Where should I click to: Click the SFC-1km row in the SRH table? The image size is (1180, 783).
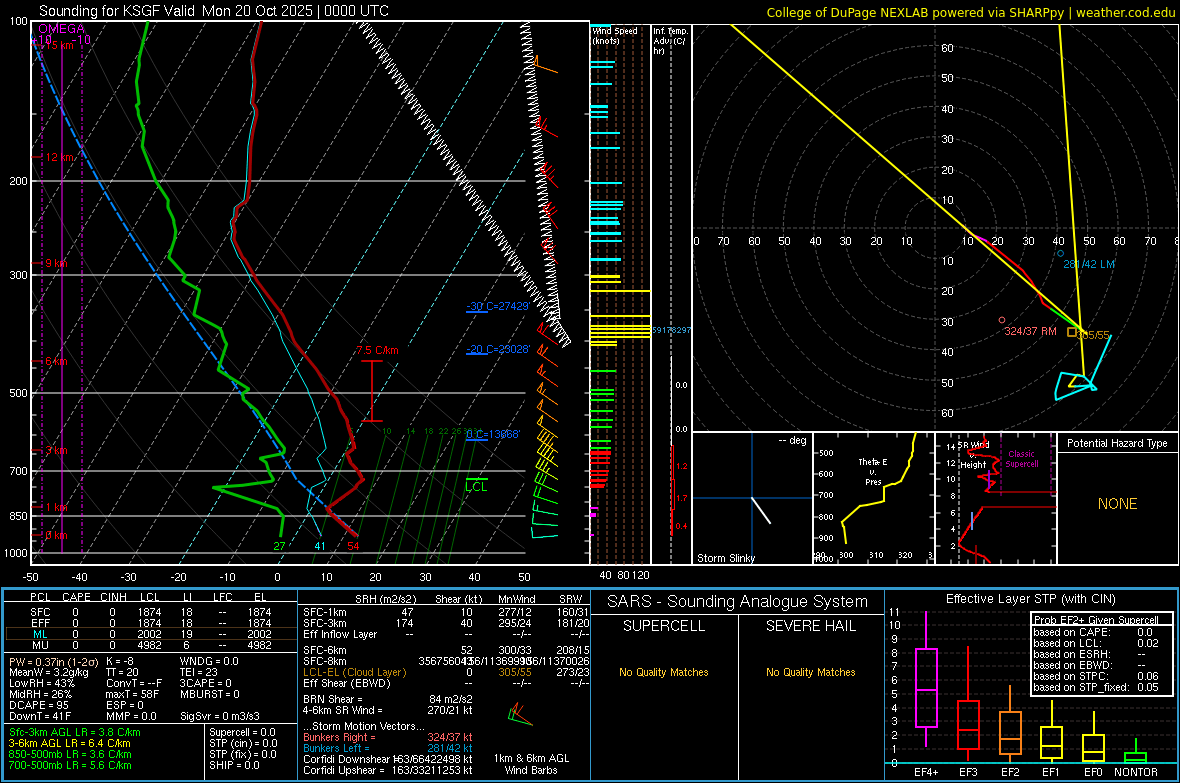pos(446,612)
